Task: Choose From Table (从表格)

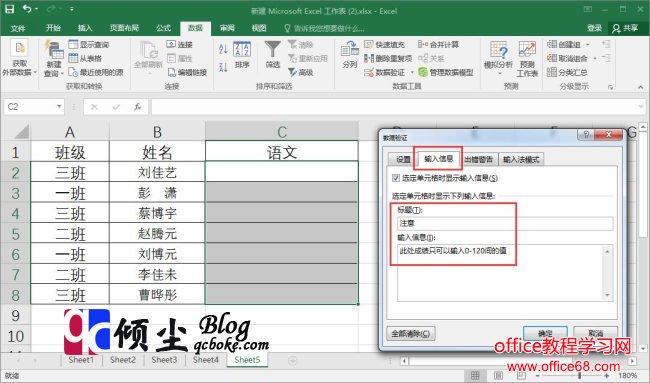Action: [x=85, y=58]
